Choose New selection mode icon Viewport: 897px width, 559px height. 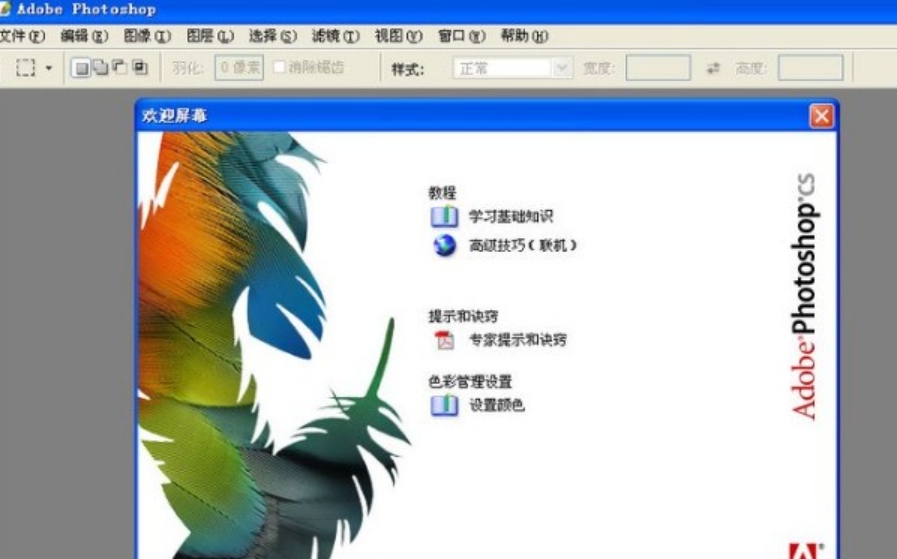pyautogui.click(x=81, y=68)
